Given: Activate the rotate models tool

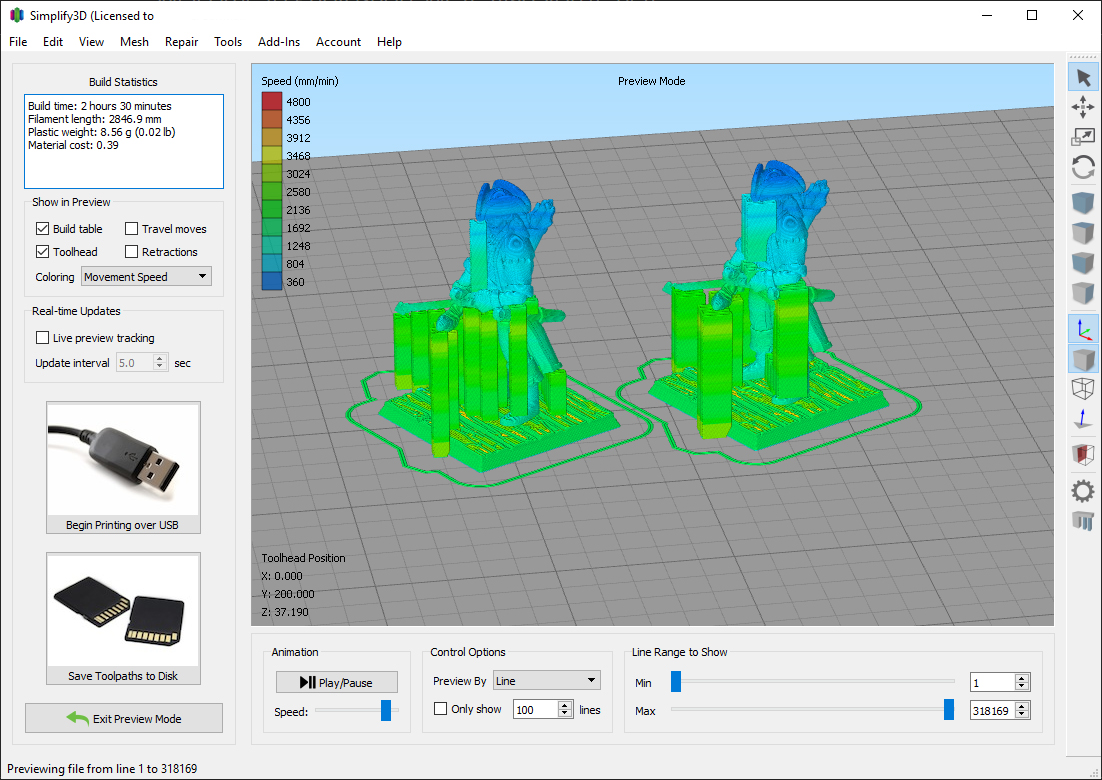Looking at the screenshot, I should 1083,167.
